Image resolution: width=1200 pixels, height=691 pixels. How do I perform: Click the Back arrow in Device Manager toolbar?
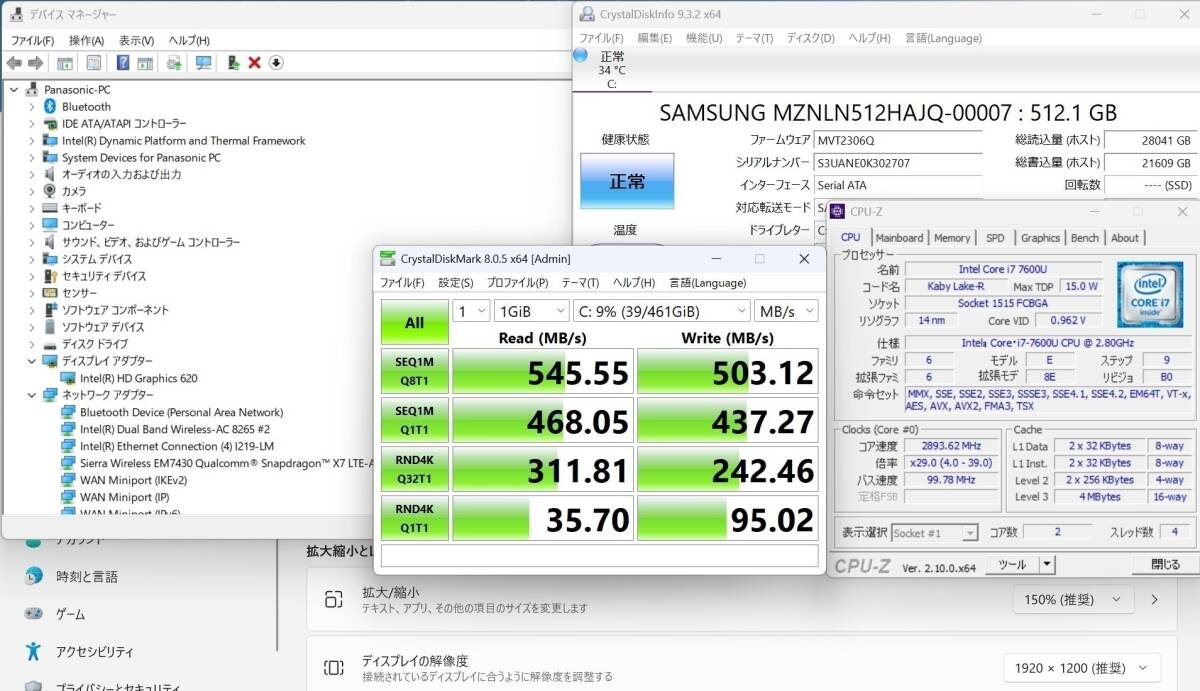[x=14, y=63]
